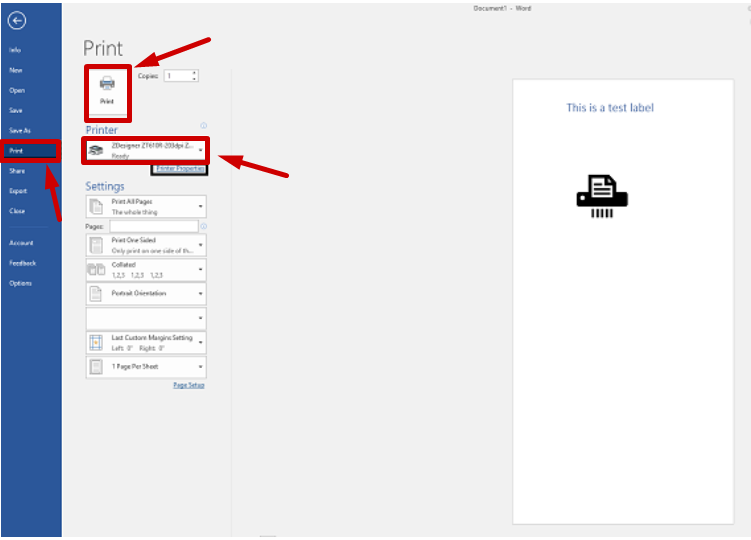Screen dimensions: 751x540
Task: Select Save As in the sidebar
Action: coord(20,131)
